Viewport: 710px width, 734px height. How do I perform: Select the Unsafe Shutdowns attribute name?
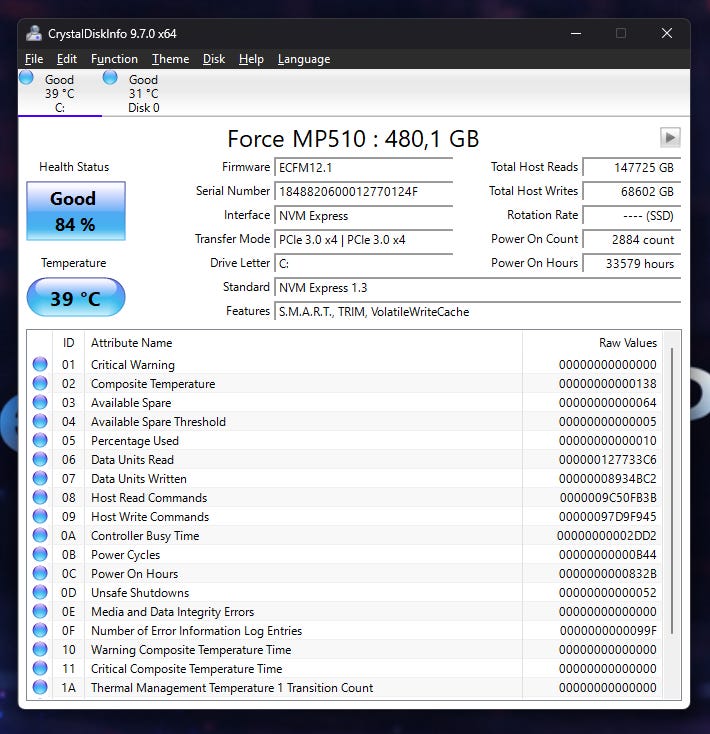tap(140, 593)
